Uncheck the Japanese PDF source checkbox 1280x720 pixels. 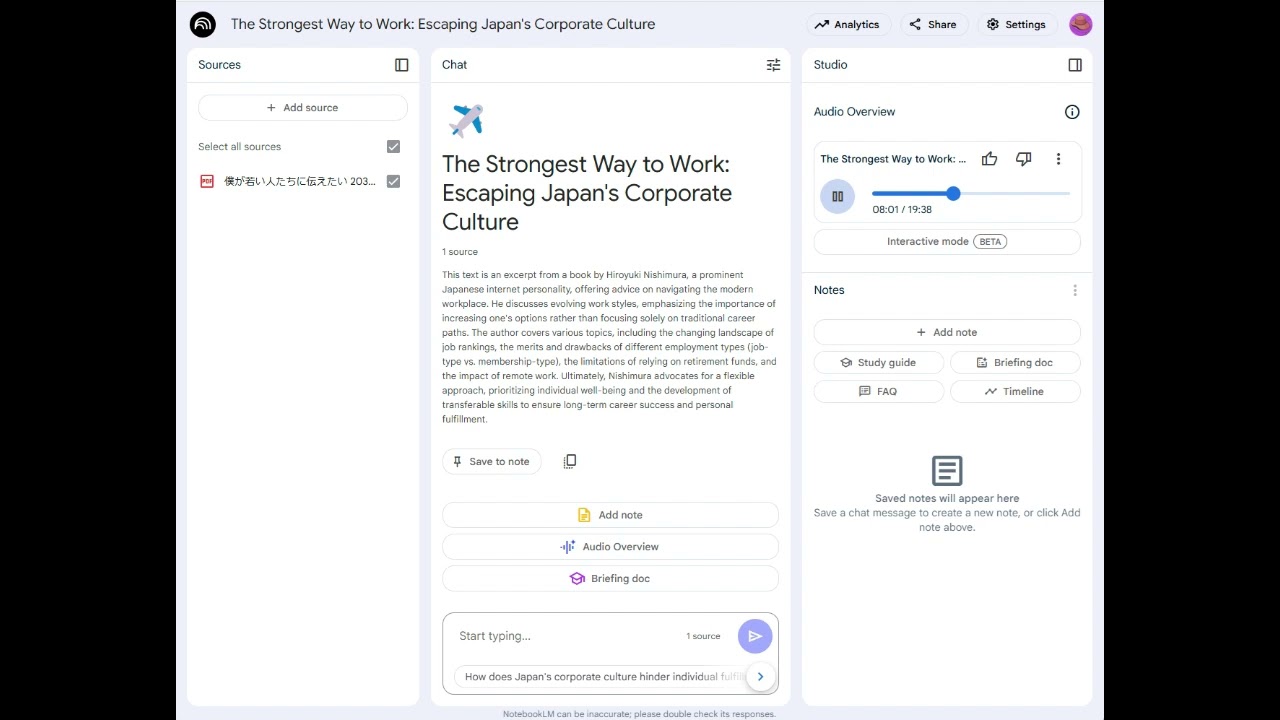pyautogui.click(x=393, y=181)
